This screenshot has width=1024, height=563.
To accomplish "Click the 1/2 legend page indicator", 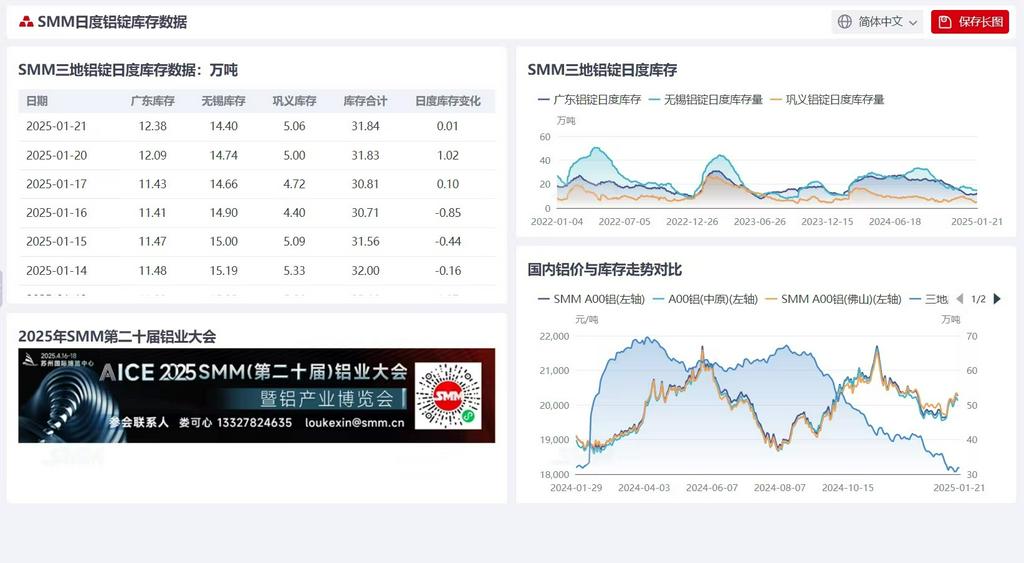I will pos(978,299).
